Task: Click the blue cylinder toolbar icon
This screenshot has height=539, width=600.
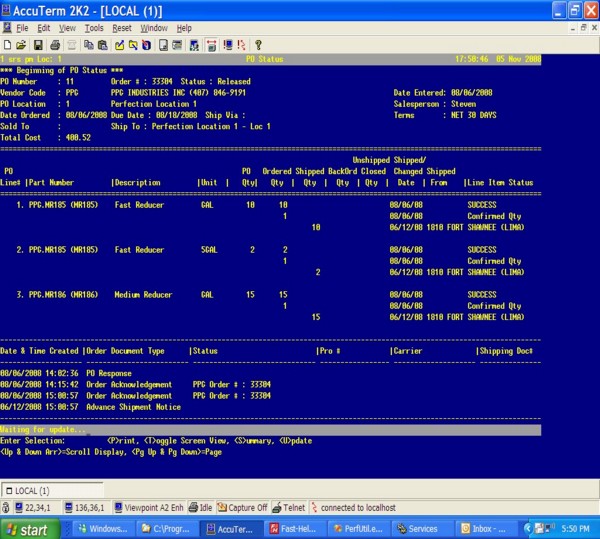Action: [x=146, y=45]
